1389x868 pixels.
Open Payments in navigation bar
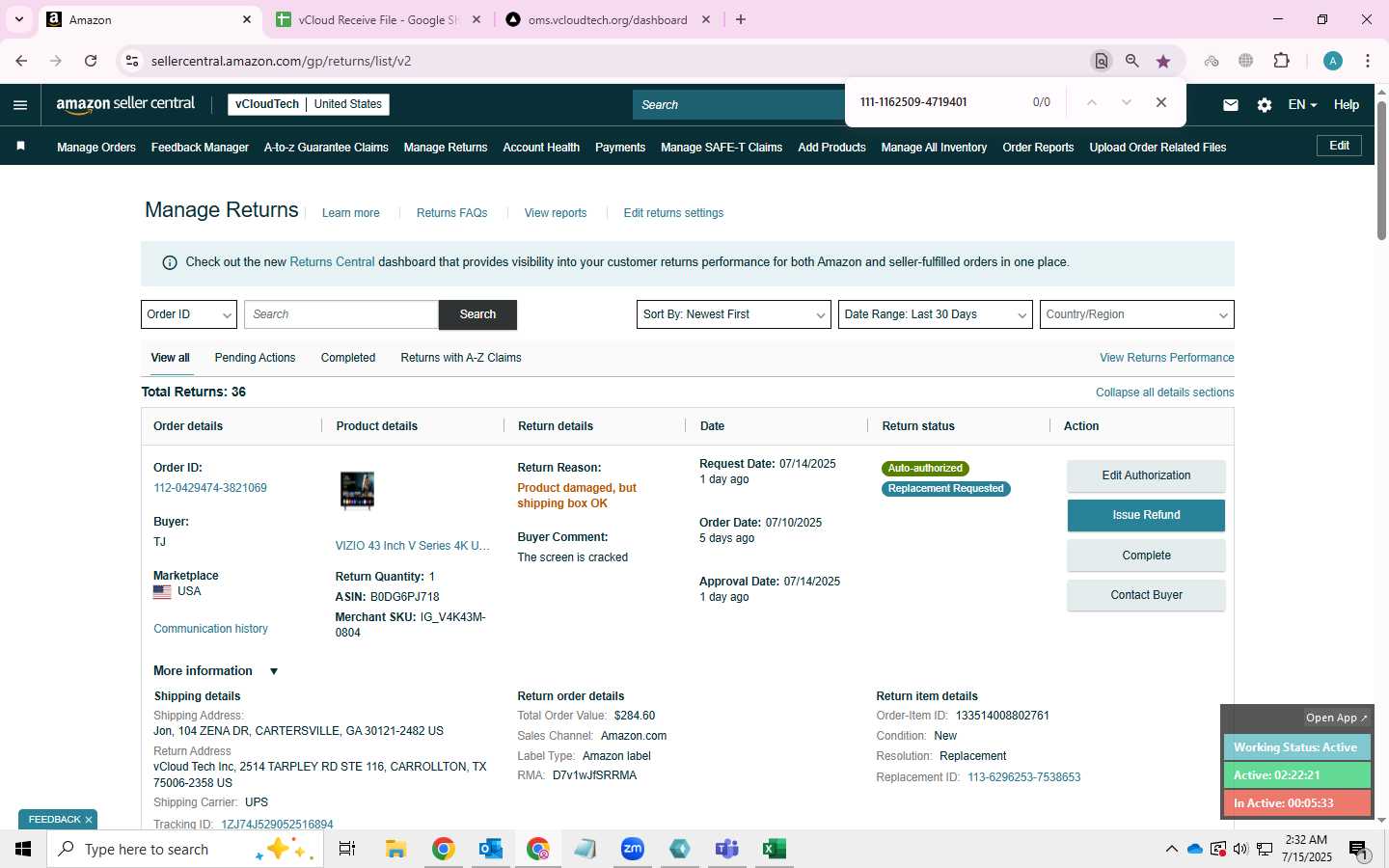[x=620, y=148]
